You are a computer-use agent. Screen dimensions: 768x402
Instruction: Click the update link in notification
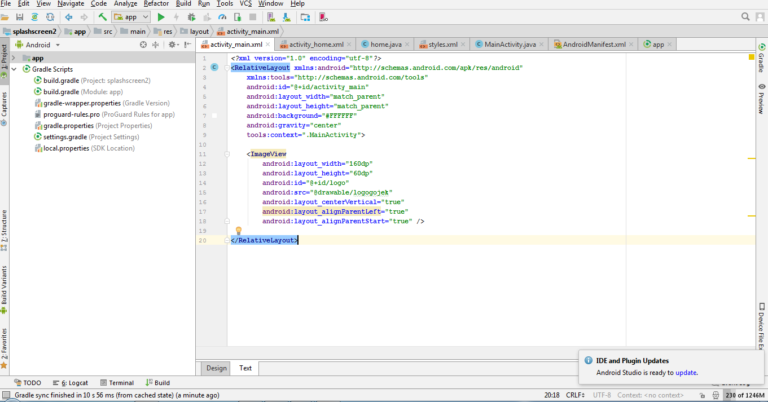[686, 372]
